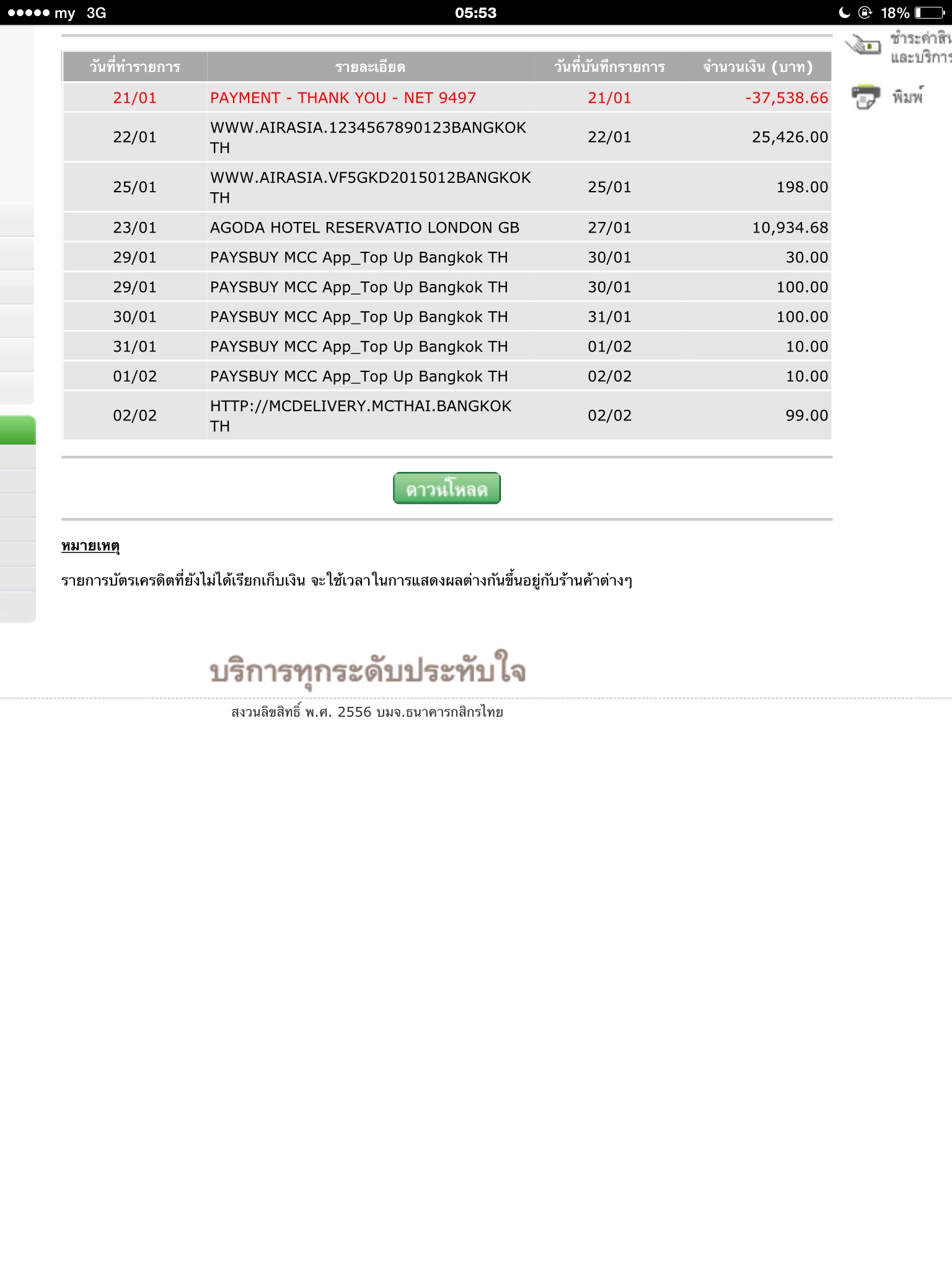
Task: Tap the Do Not Disturb moon icon
Action: click(x=844, y=12)
